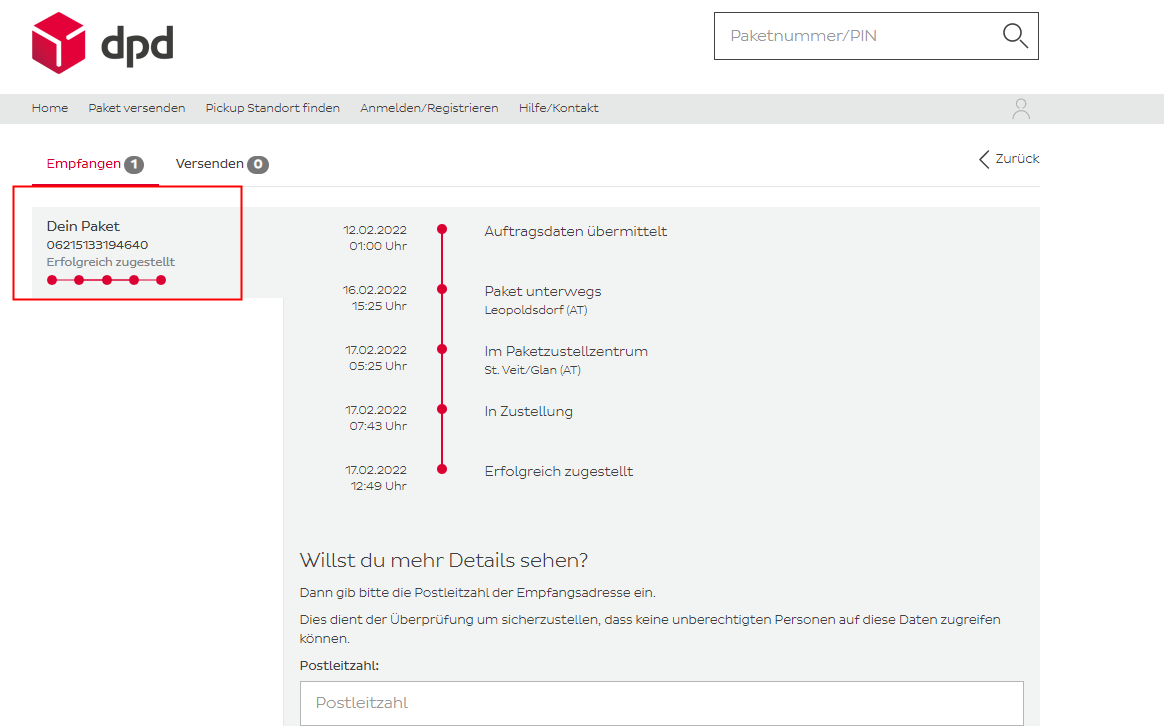
Task: Open Paket versenden menu item
Action: click(136, 108)
